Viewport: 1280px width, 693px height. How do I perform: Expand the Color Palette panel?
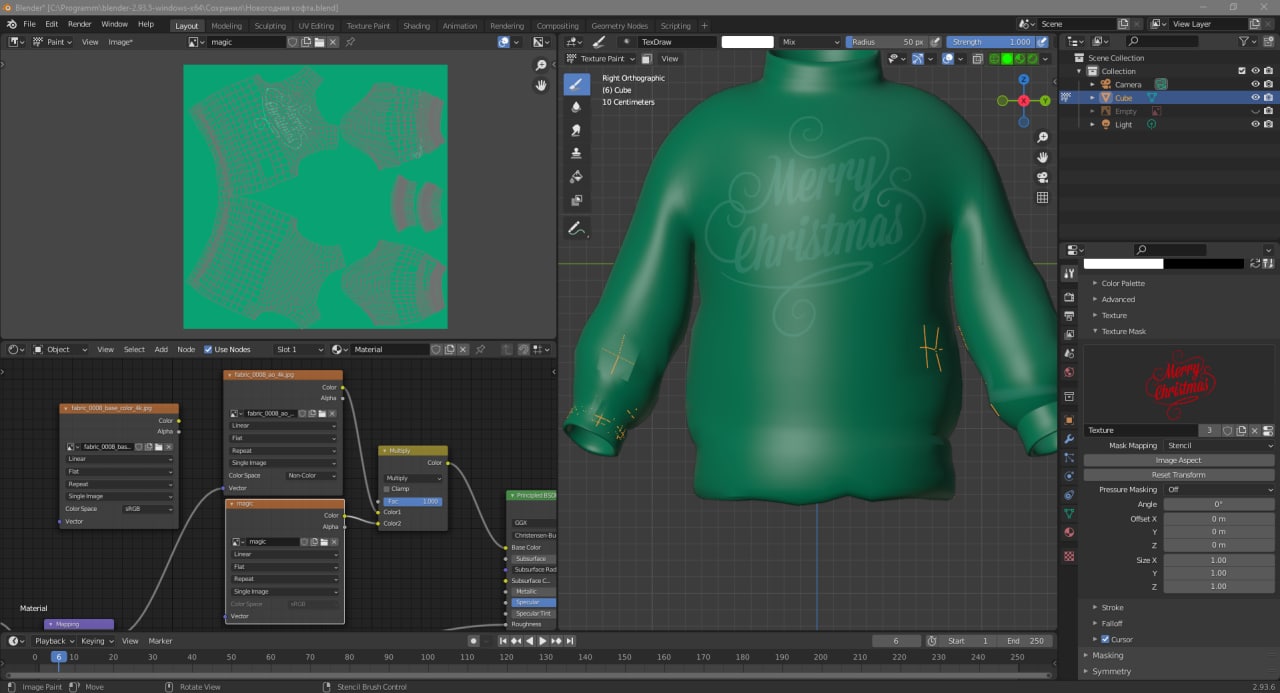click(x=1122, y=283)
